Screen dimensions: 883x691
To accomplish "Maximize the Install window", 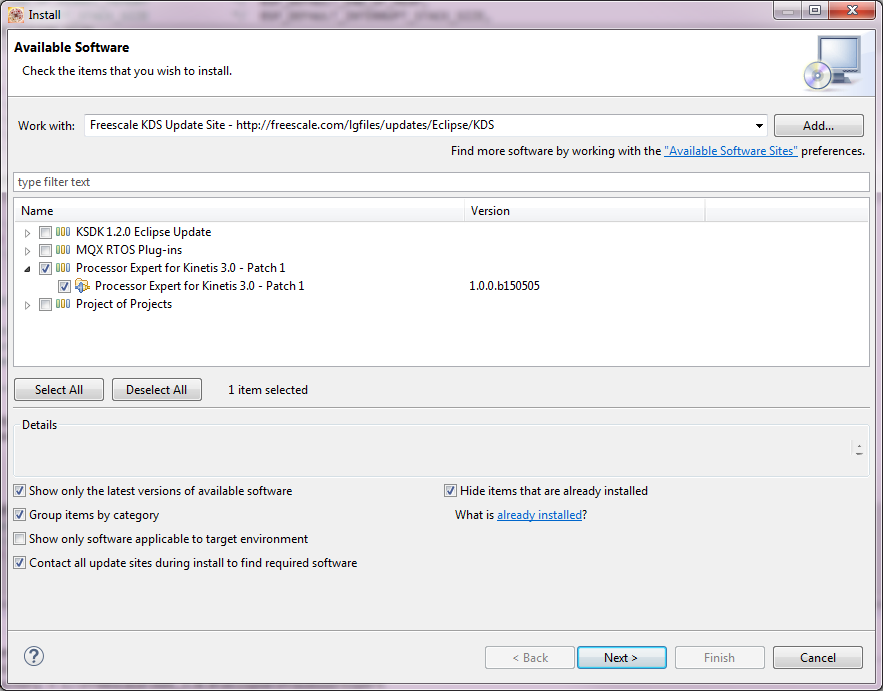I will pyautogui.click(x=815, y=10).
